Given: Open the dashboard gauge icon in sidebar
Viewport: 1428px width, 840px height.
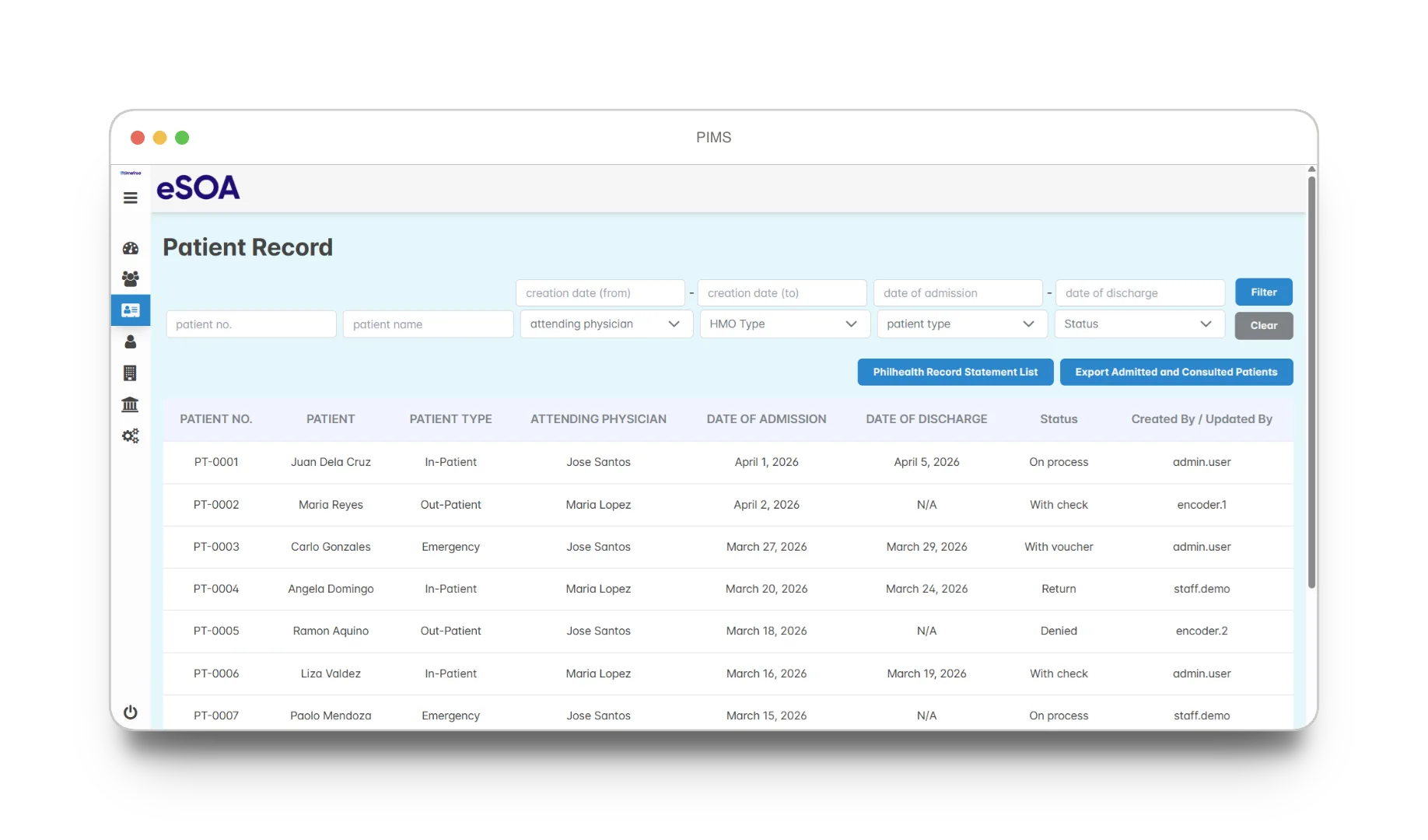Looking at the screenshot, I should click(131, 248).
